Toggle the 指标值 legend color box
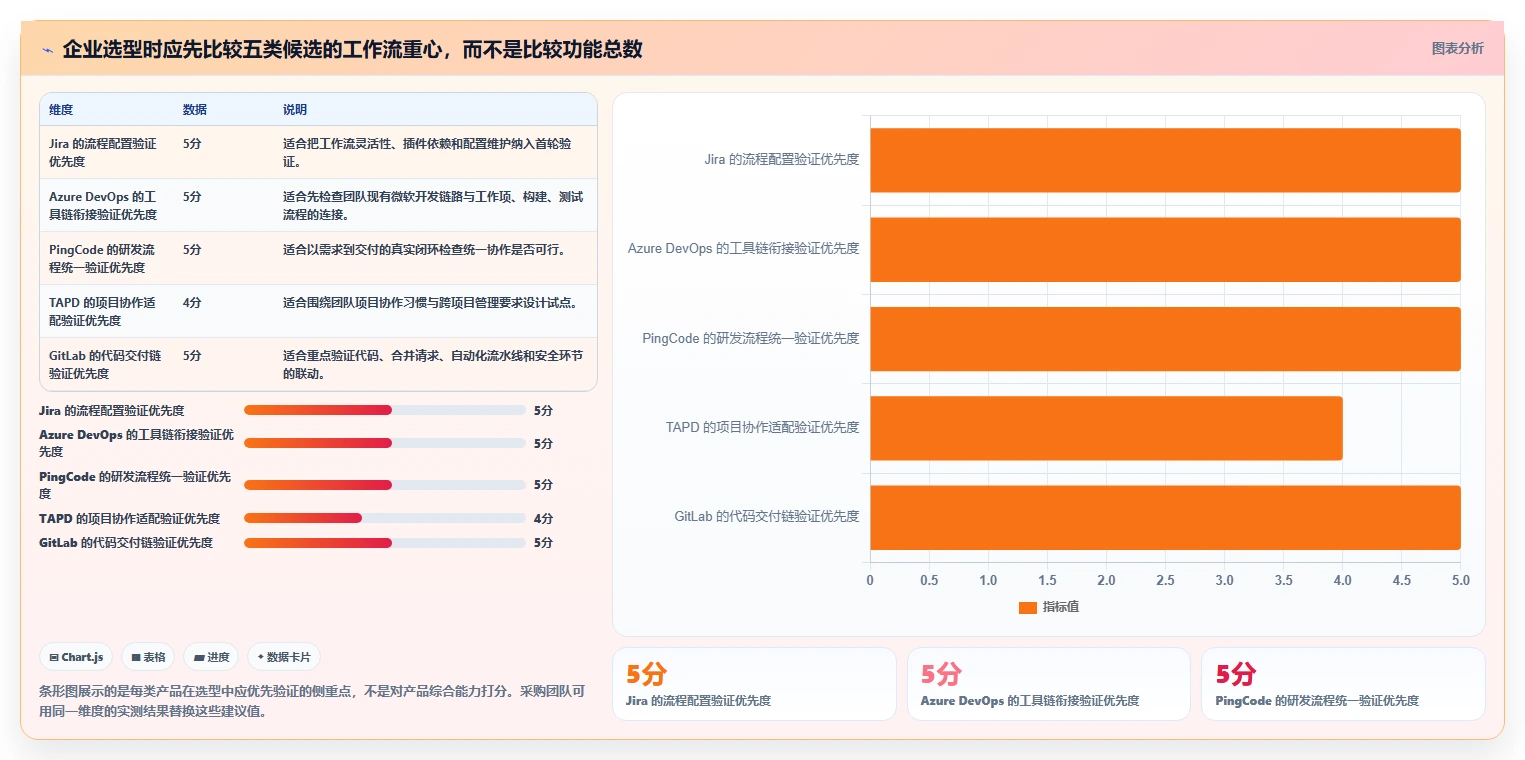Image resolution: width=1525 pixels, height=760 pixels. click(1027, 607)
